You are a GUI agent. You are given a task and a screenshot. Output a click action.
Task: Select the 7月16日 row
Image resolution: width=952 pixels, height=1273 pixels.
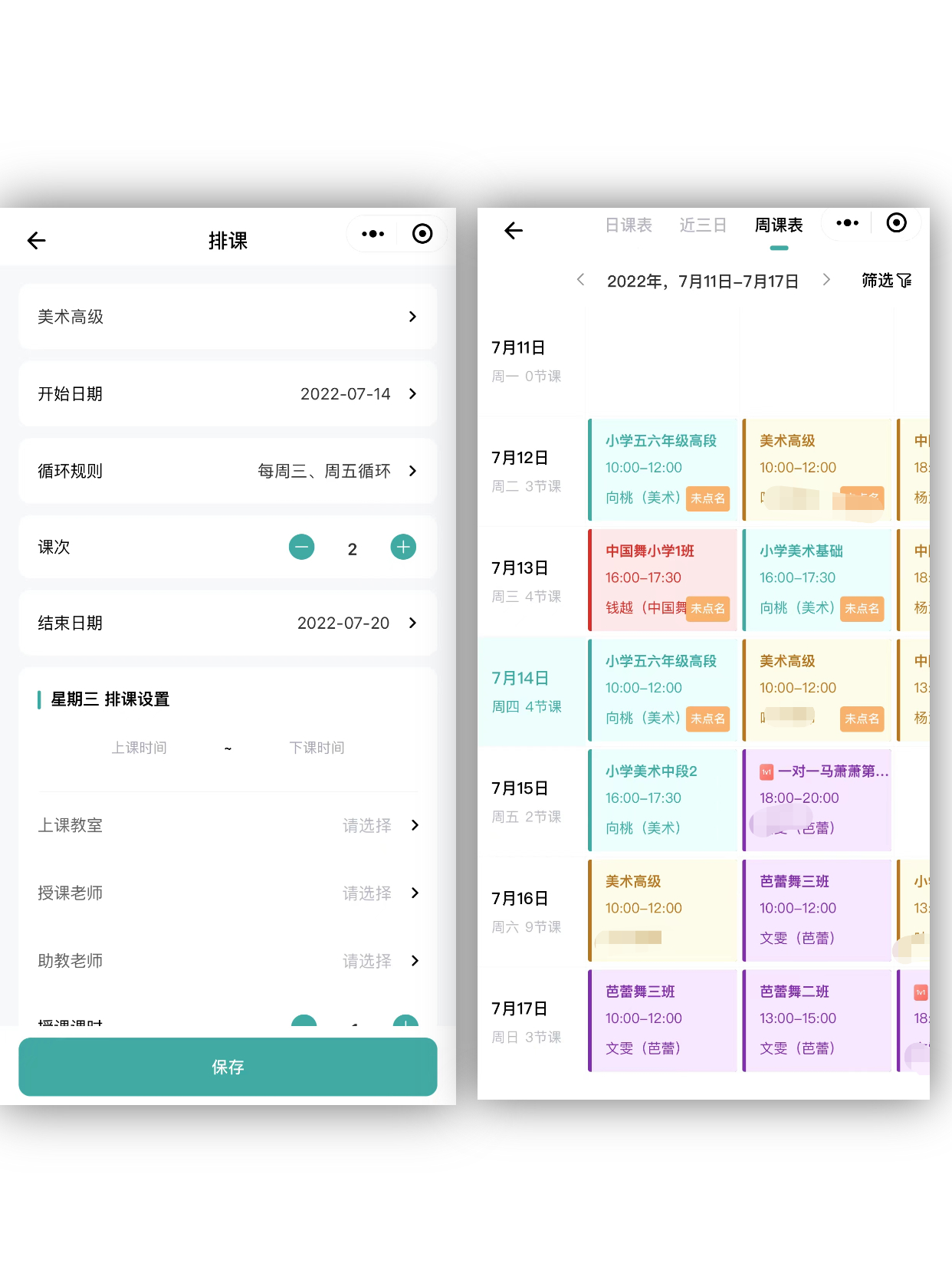point(531,913)
